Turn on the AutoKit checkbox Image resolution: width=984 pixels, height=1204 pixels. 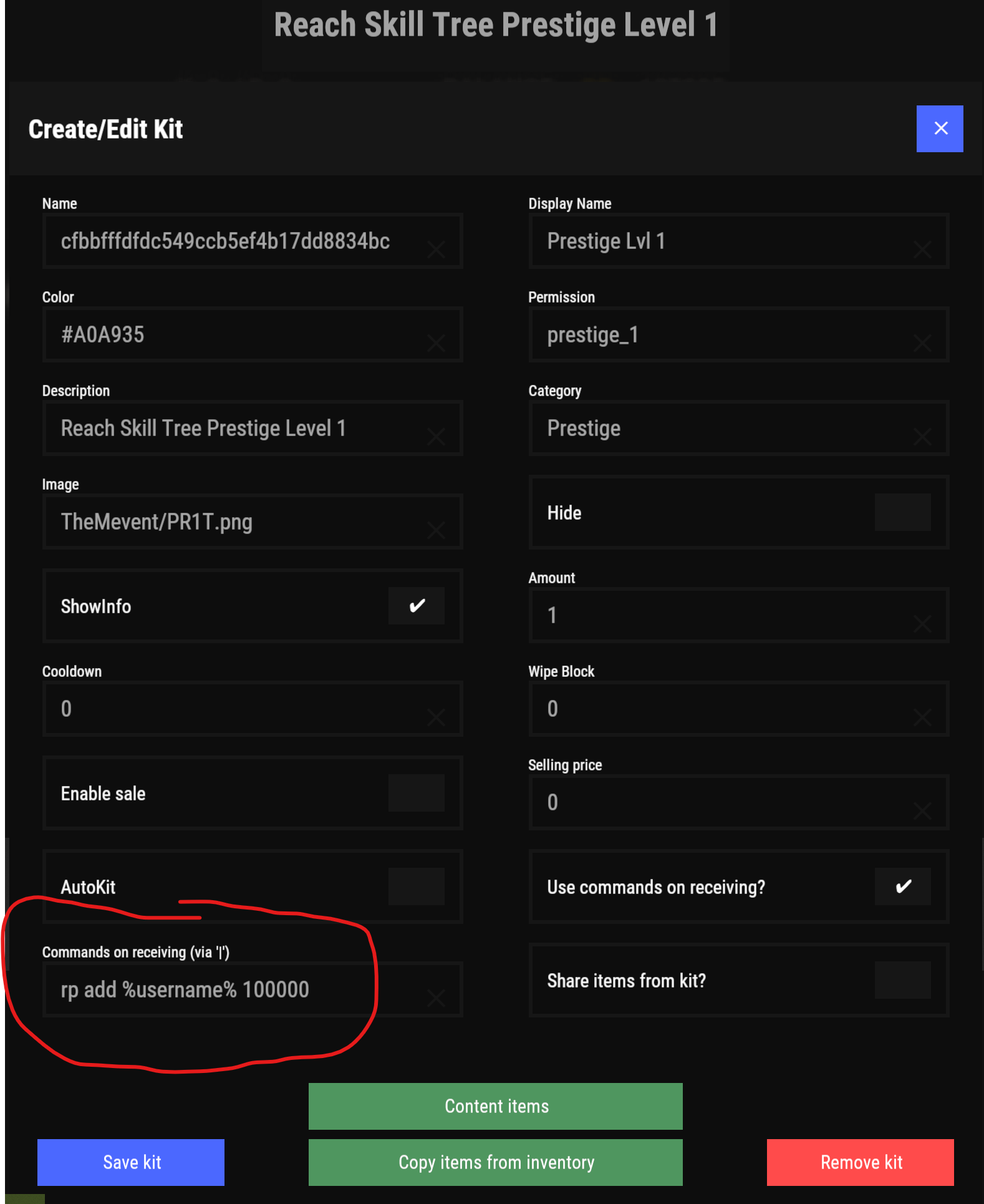coord(417,886)
